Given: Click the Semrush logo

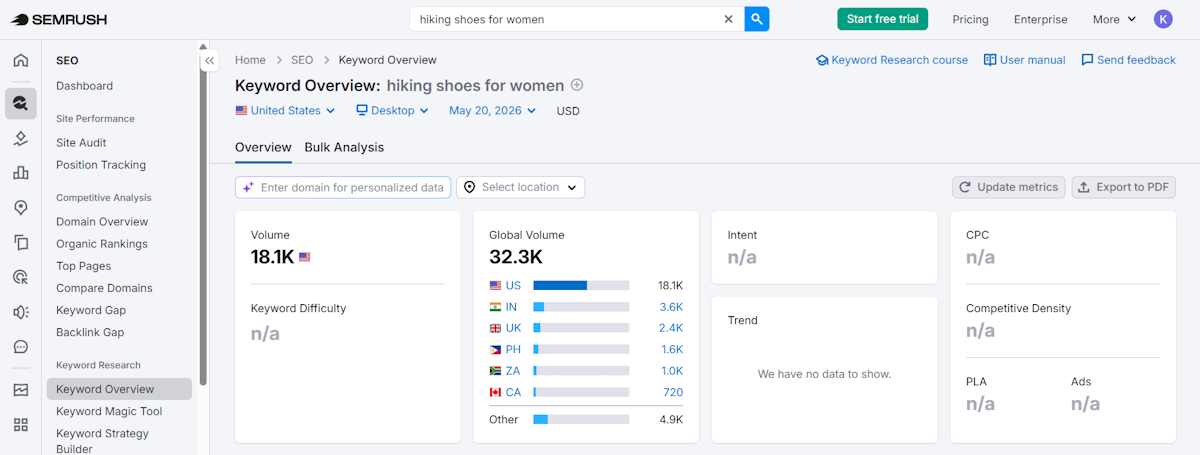Looking at the screenshot, I should (x=56, y=19).
